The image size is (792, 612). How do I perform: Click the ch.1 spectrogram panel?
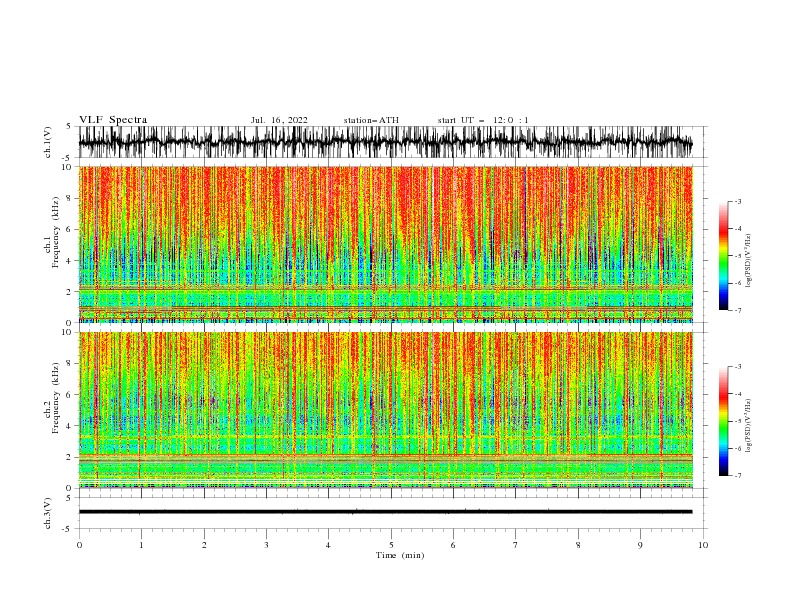point(385,244)
